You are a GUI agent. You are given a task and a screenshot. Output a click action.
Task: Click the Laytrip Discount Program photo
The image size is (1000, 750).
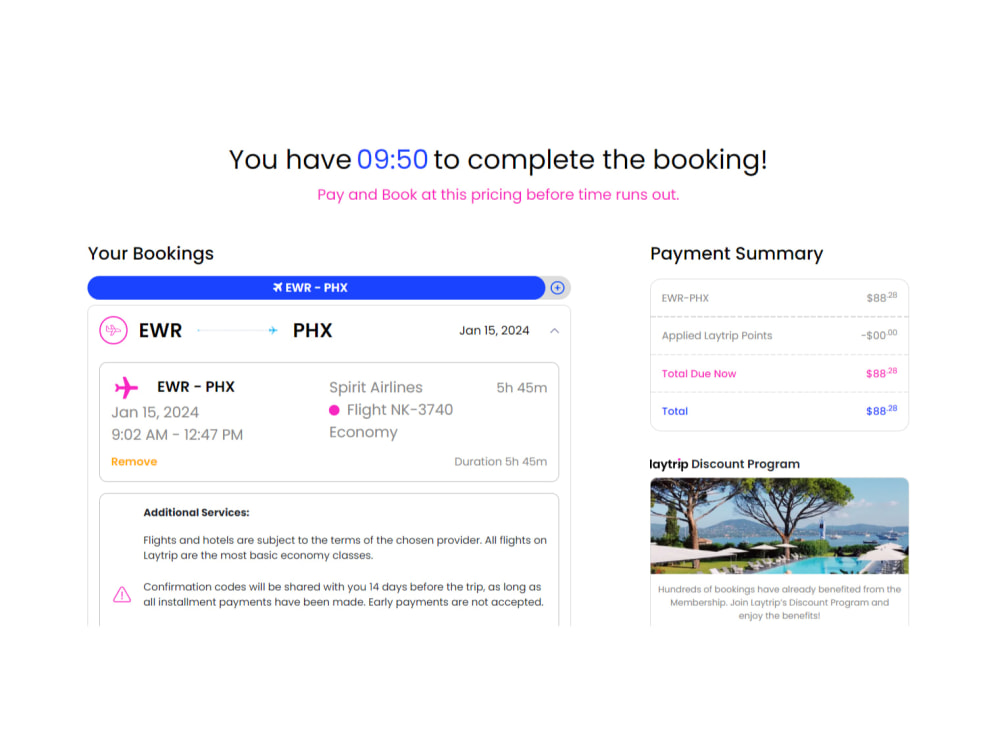pyautogui.click(x=779, y=525)
